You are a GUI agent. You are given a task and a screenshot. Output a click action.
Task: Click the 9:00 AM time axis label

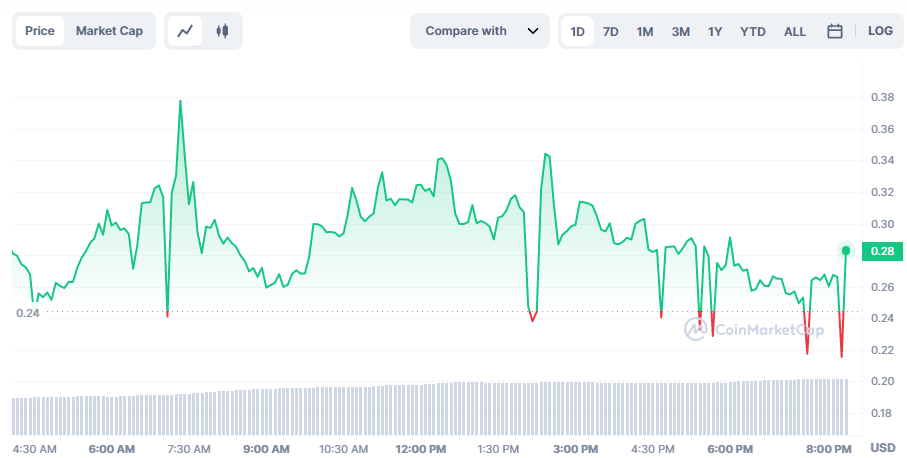pos(266,449)
